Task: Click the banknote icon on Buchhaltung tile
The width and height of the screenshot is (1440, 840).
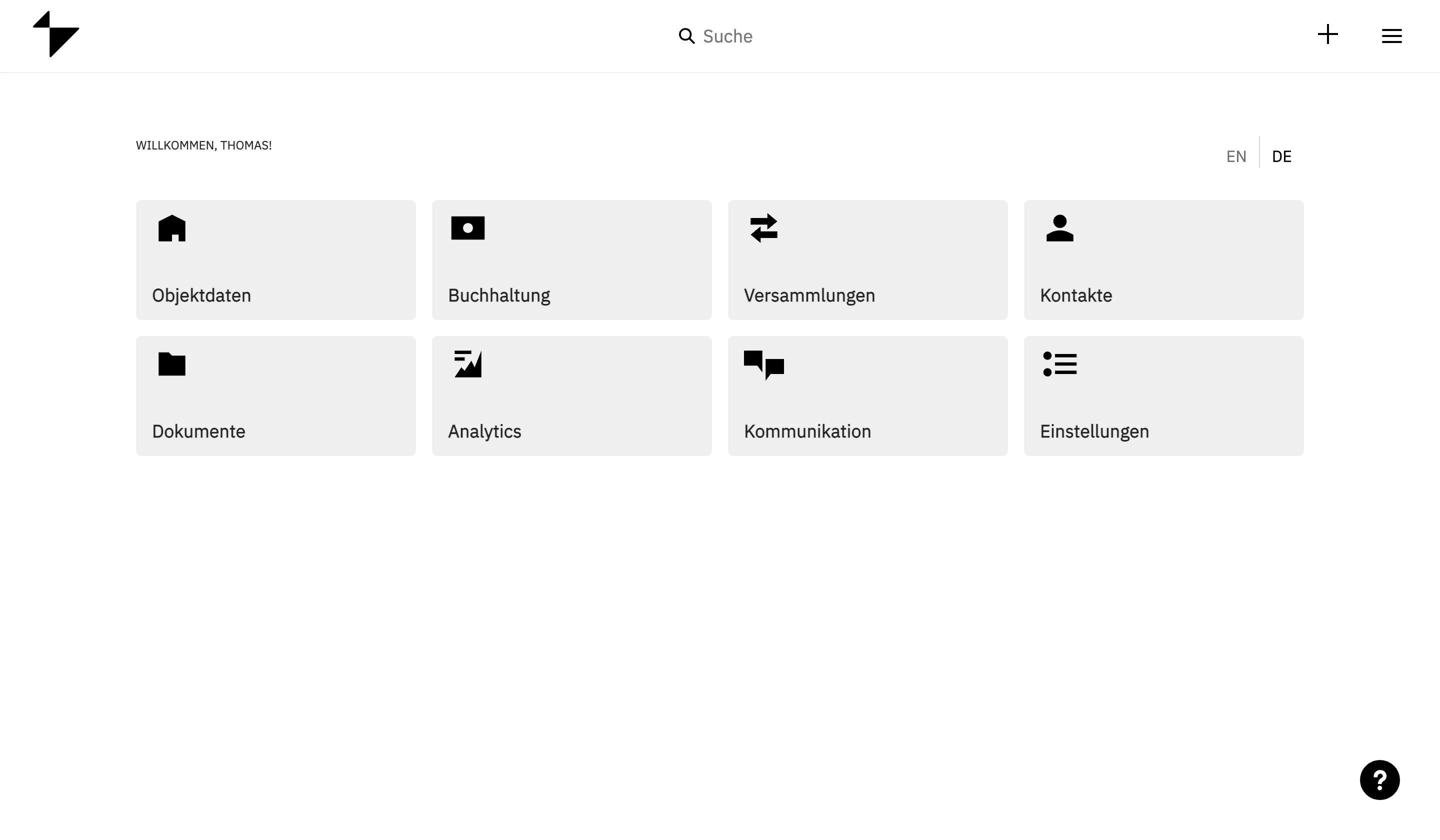Action: tap(467, 228)
